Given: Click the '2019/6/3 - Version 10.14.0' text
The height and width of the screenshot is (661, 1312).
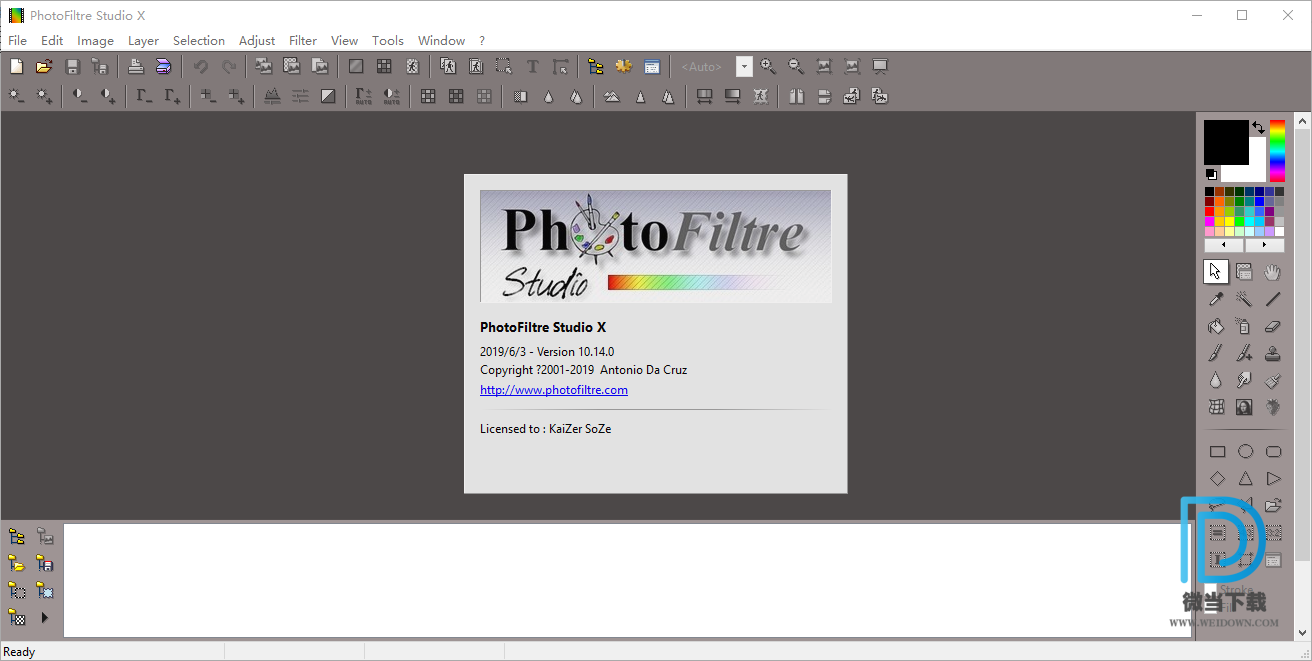Looking at the screenshot, I should [x=547, y=352].
